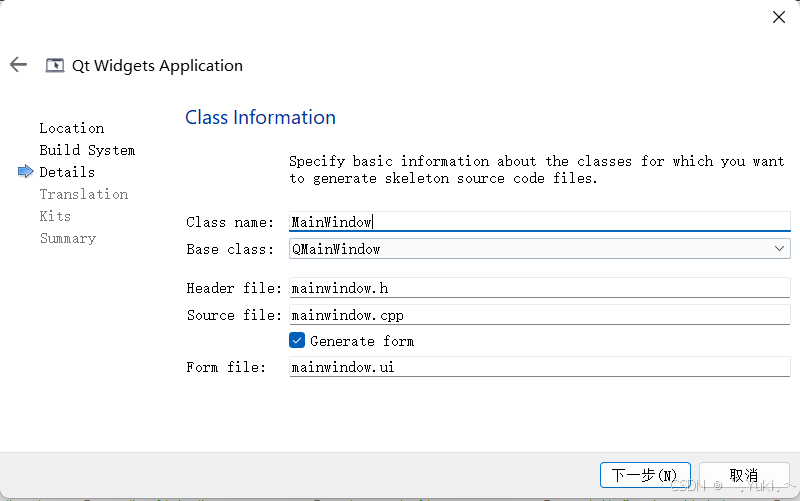800x501 pixels.
Task: Click the Class Information heading
Action: click(260, 117)
